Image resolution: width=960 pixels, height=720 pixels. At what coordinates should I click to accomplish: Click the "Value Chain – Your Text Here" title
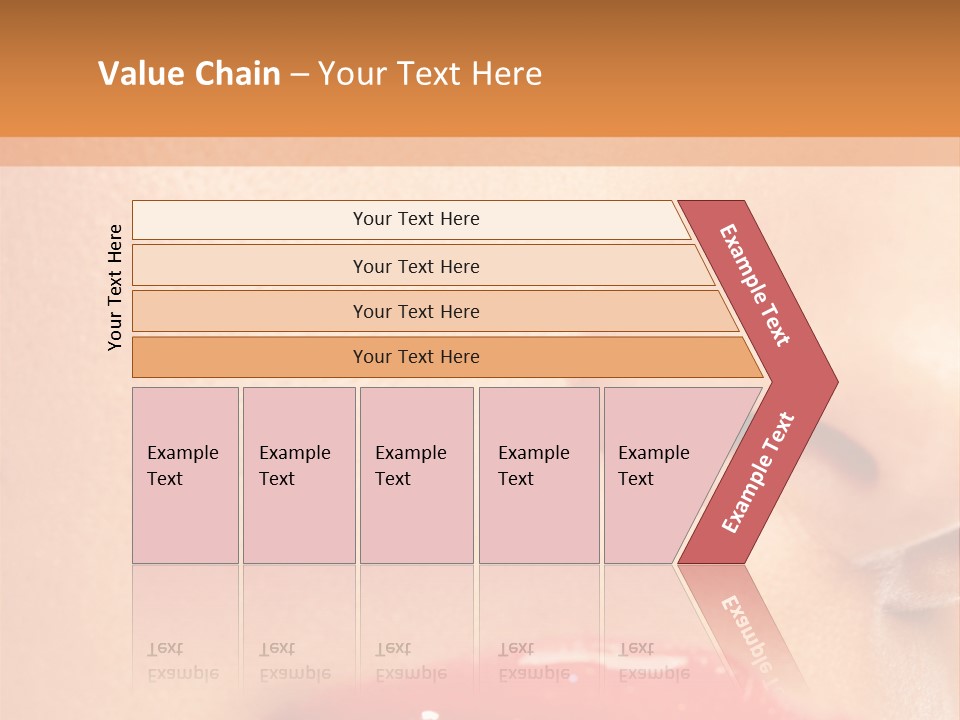click(320, 74)
